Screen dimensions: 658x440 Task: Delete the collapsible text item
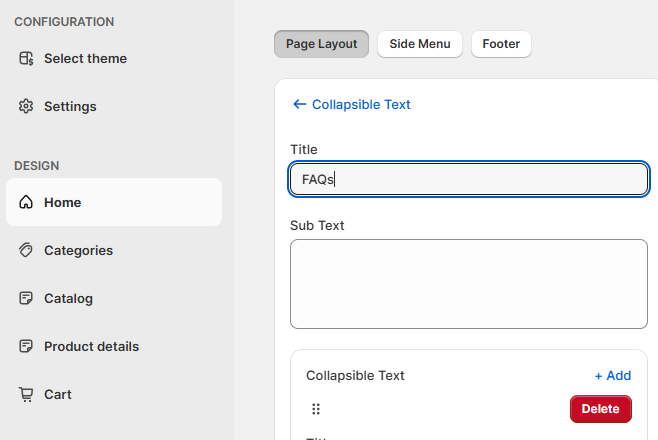tap(601, 409)
